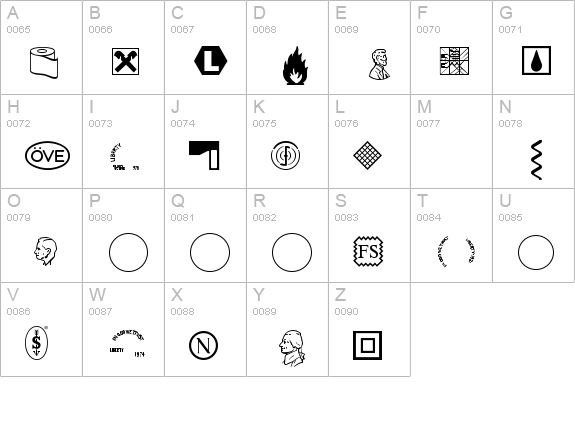Select the patterned square glyph under F
The height and width of the screenshot is (421, 575).
(454, 61)
